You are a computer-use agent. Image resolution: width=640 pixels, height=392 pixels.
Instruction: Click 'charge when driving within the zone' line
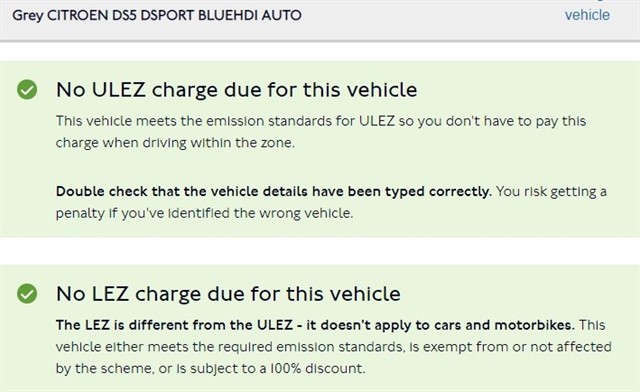[x=175, y=143]
